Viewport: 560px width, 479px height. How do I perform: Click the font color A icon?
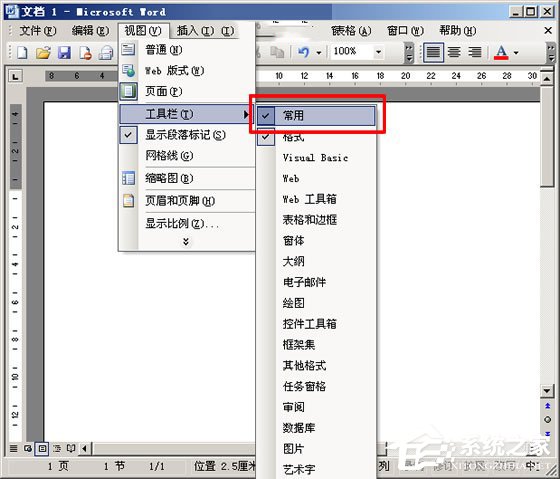tap(501, 53)
